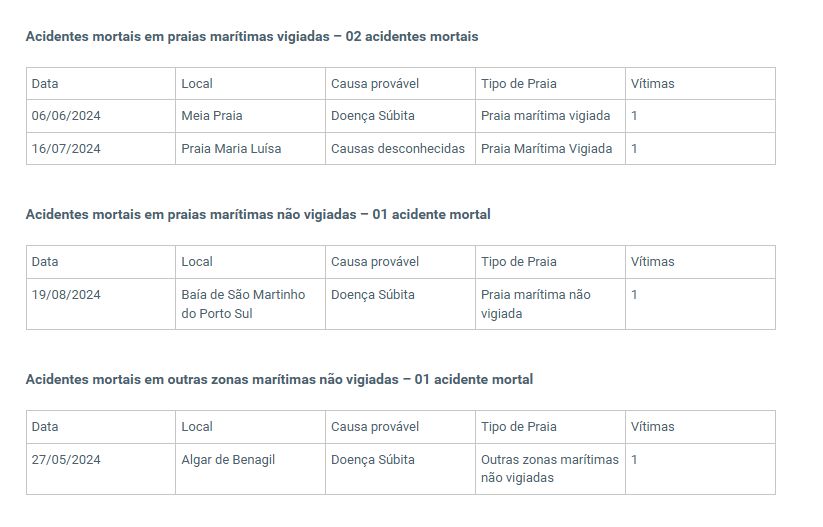
Task: Click the Vítimas header in first table
Action: click(700, 83)
